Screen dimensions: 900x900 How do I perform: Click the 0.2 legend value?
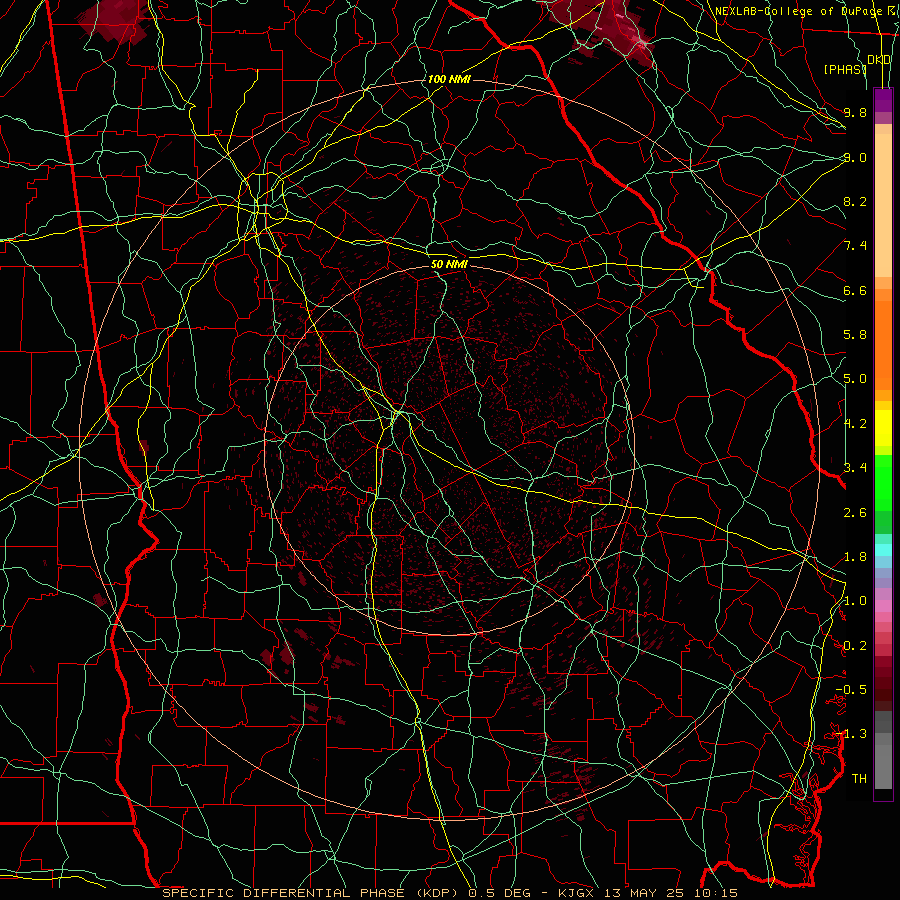click(x=855, y=646)
